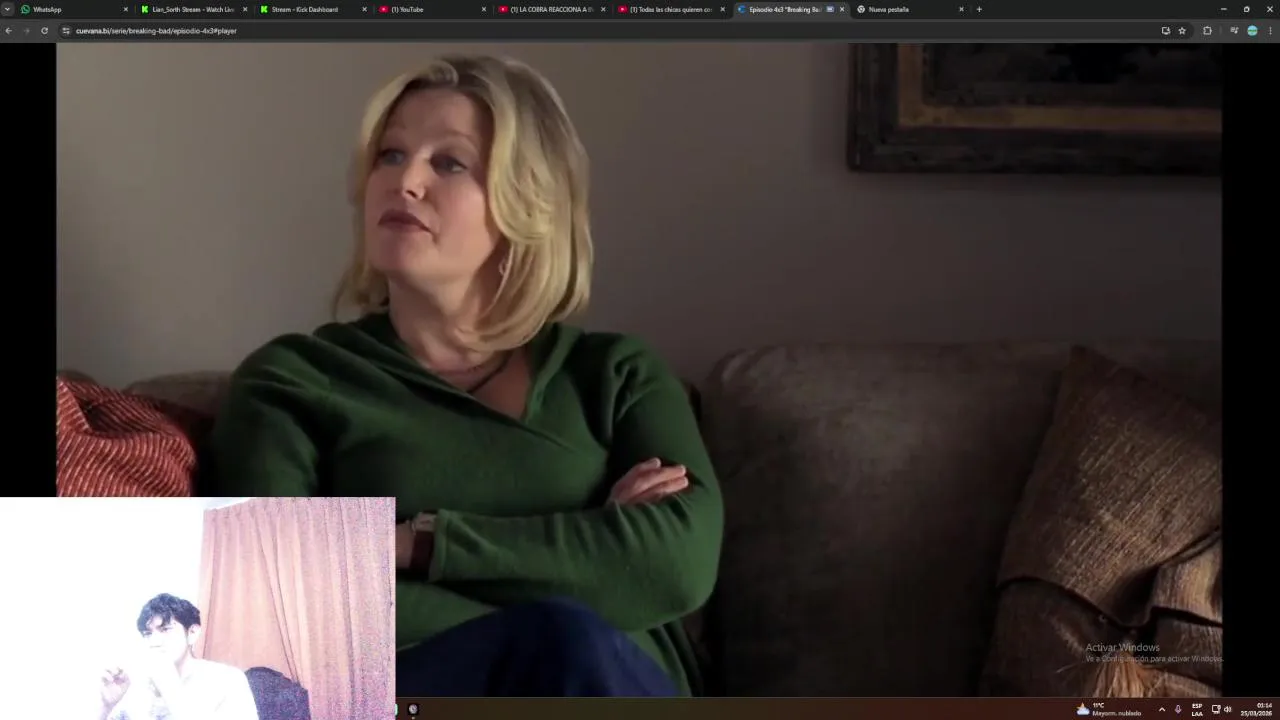Switch to the Lian_Sorth Stream Kick tab

click(193, 9)
